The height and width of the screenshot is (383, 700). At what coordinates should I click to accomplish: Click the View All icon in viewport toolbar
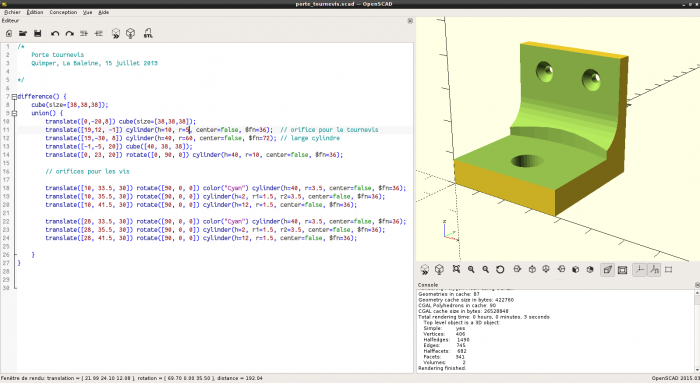pyautogui.click(x=456, y=269)
